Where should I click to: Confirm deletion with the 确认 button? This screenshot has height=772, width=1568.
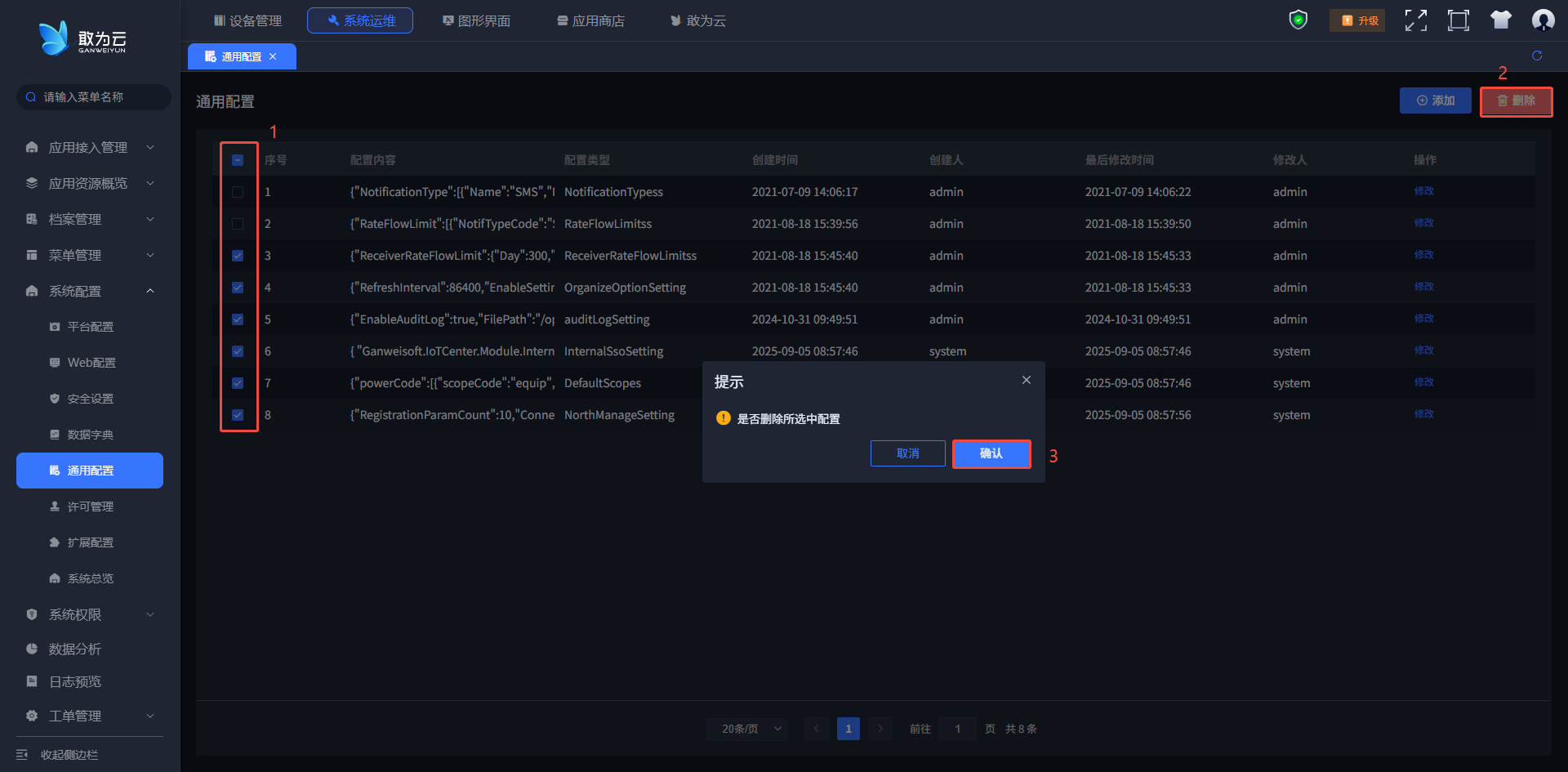tap(991, 453)
